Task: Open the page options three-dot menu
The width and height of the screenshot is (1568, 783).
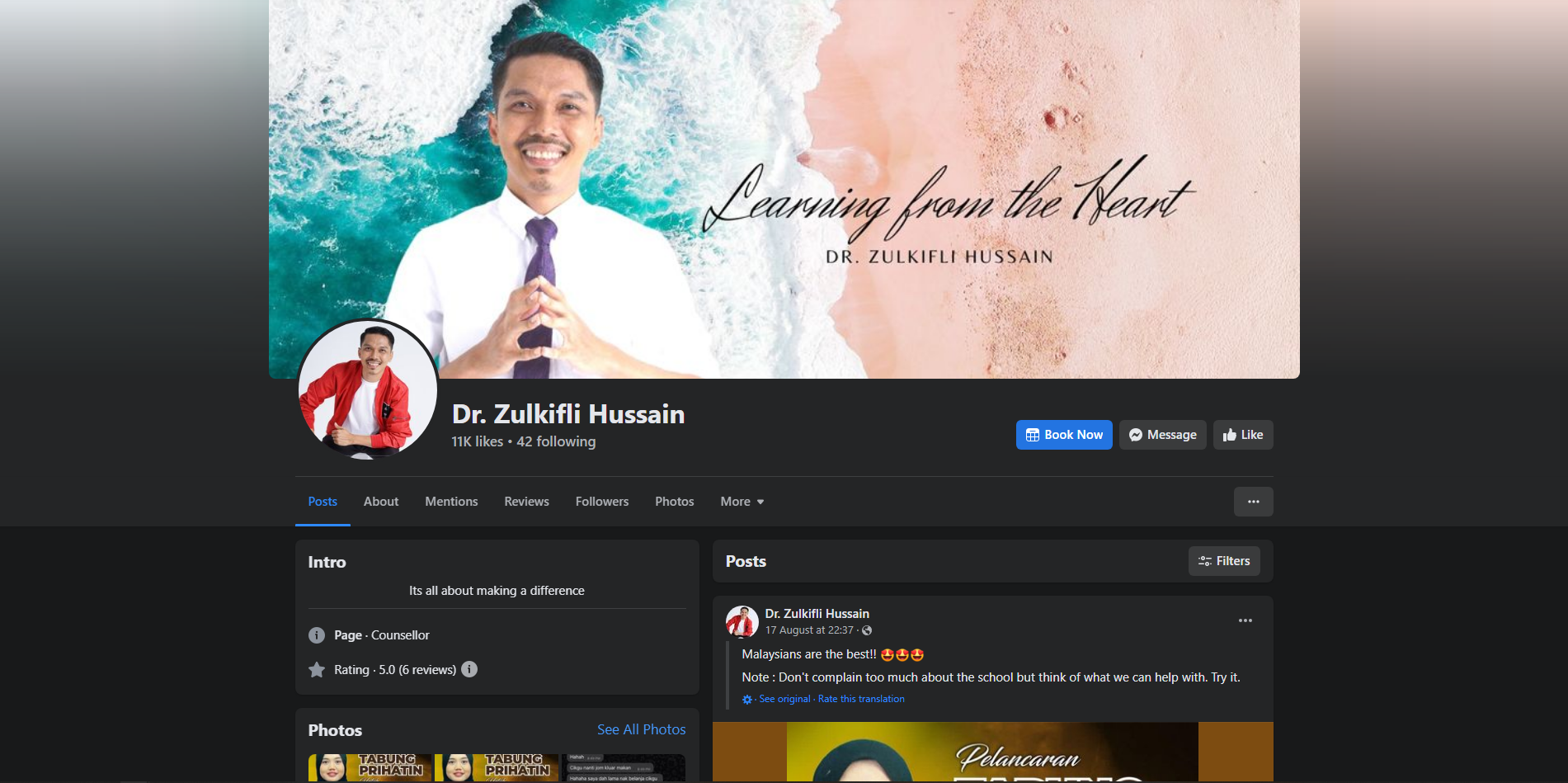Action: tap(1253, 502)
